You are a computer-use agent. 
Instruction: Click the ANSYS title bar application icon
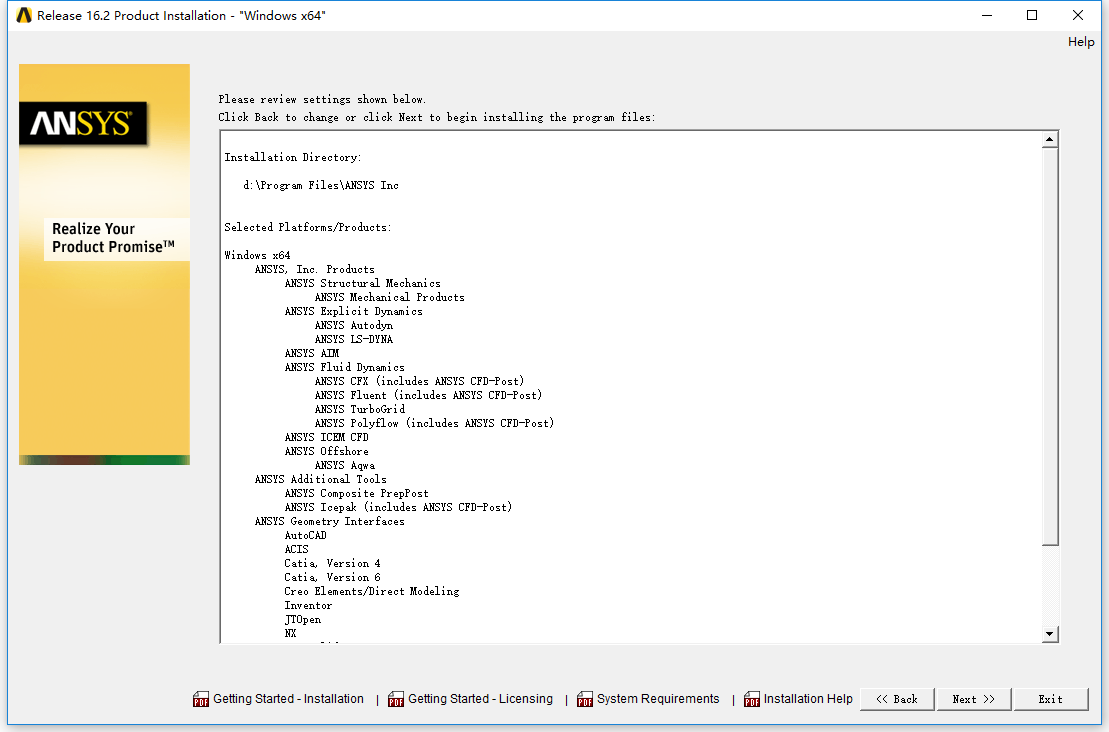pyautogui.click(x=24, y=16)
